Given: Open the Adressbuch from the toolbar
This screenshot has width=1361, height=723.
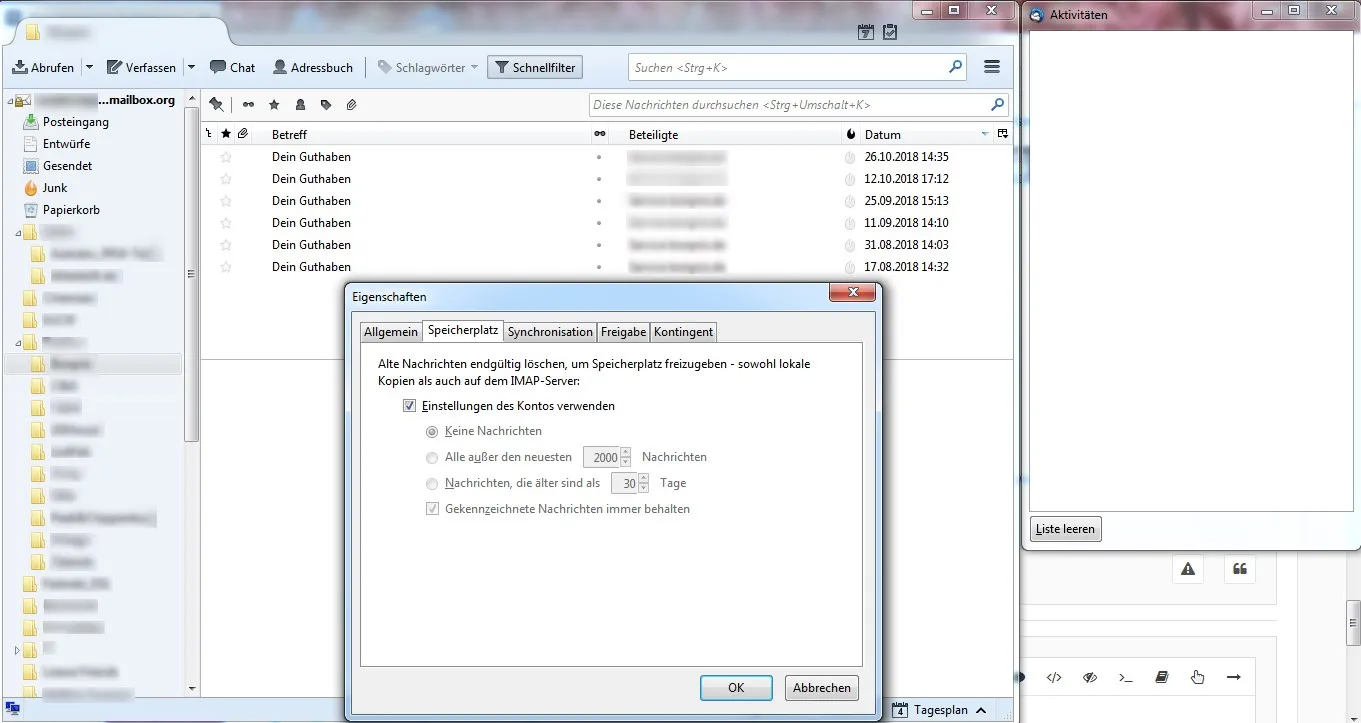Looking at the screenshot, I should (x=313, y=67).
